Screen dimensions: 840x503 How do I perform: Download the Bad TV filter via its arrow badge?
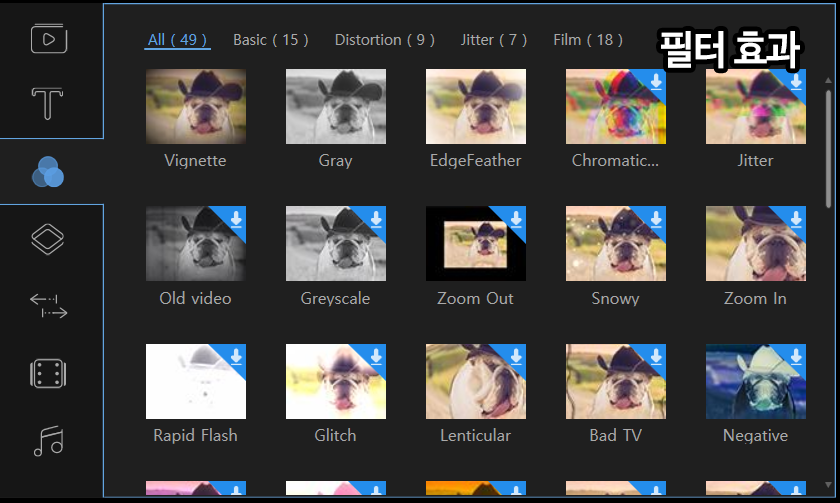(x=656, y=356)
